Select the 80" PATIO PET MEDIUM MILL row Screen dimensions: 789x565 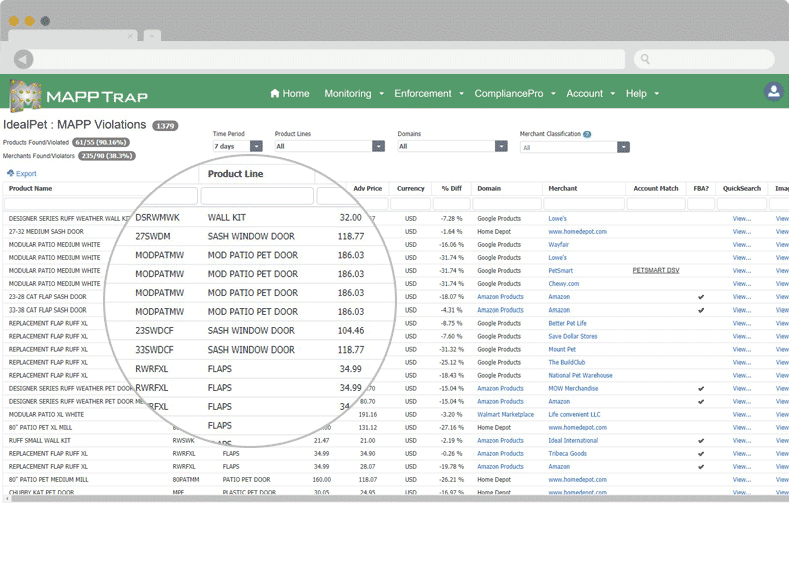point(394,480)
